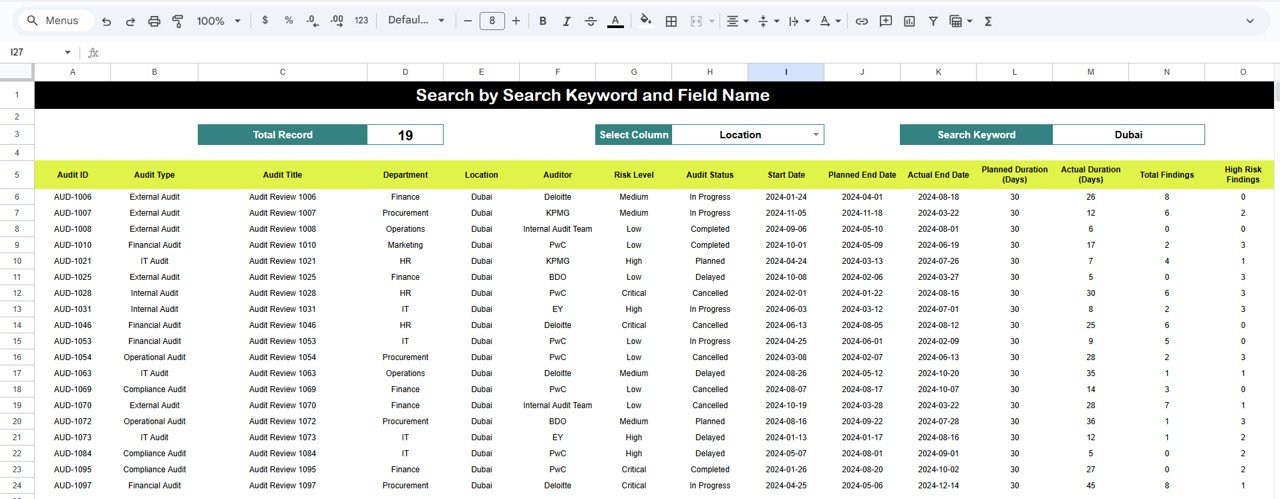Viewport: 1280px width, 499px height.
Task: Click the Search Keyword cell containing Dubai
Action: coord(1128,135)
